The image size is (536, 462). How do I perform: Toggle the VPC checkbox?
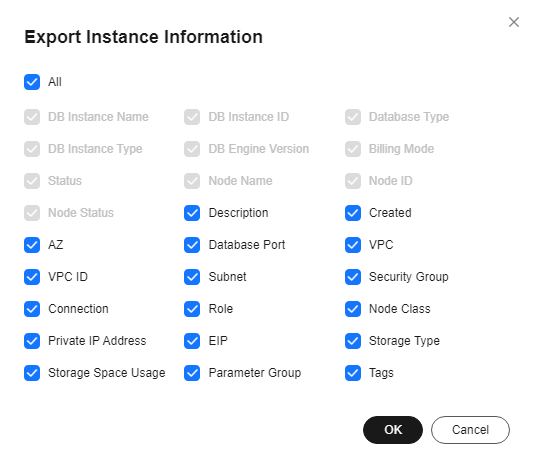click(353, 245)
